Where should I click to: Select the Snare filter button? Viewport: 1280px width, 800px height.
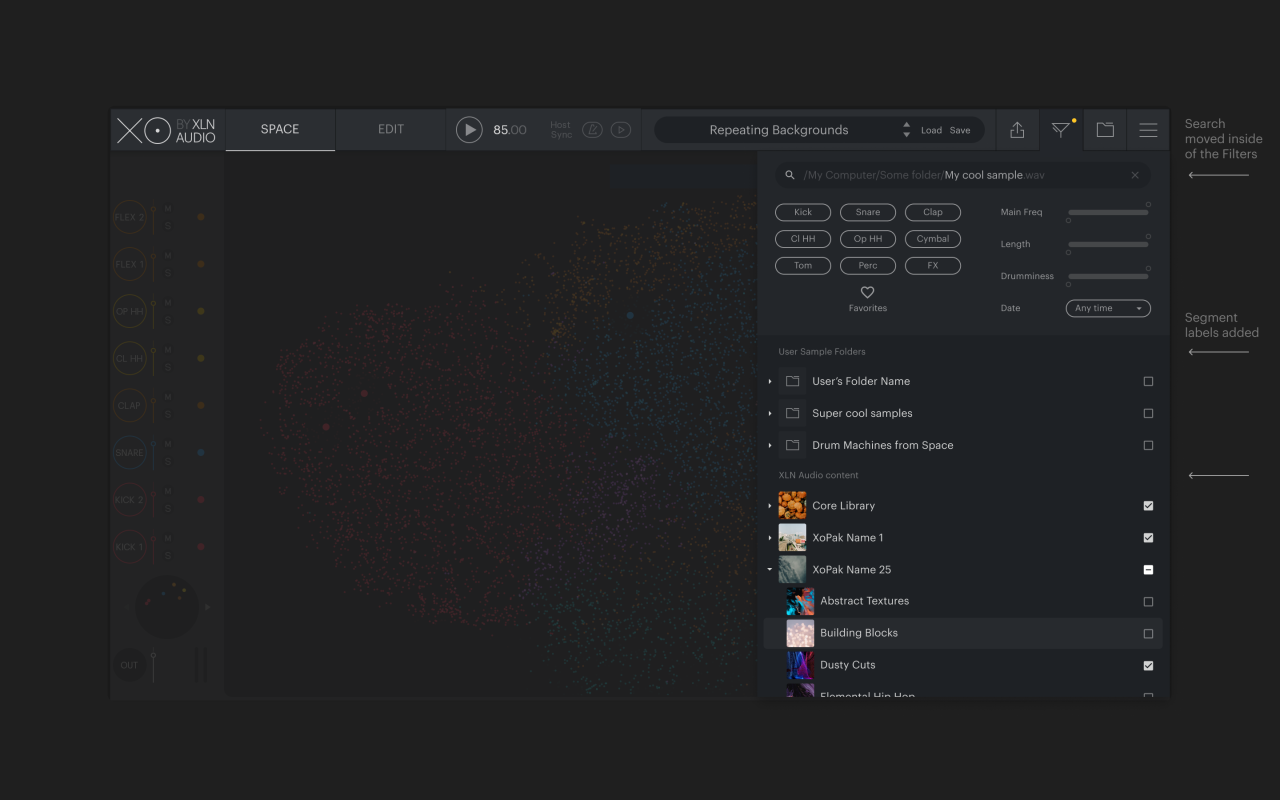click(x=868, y=212)
